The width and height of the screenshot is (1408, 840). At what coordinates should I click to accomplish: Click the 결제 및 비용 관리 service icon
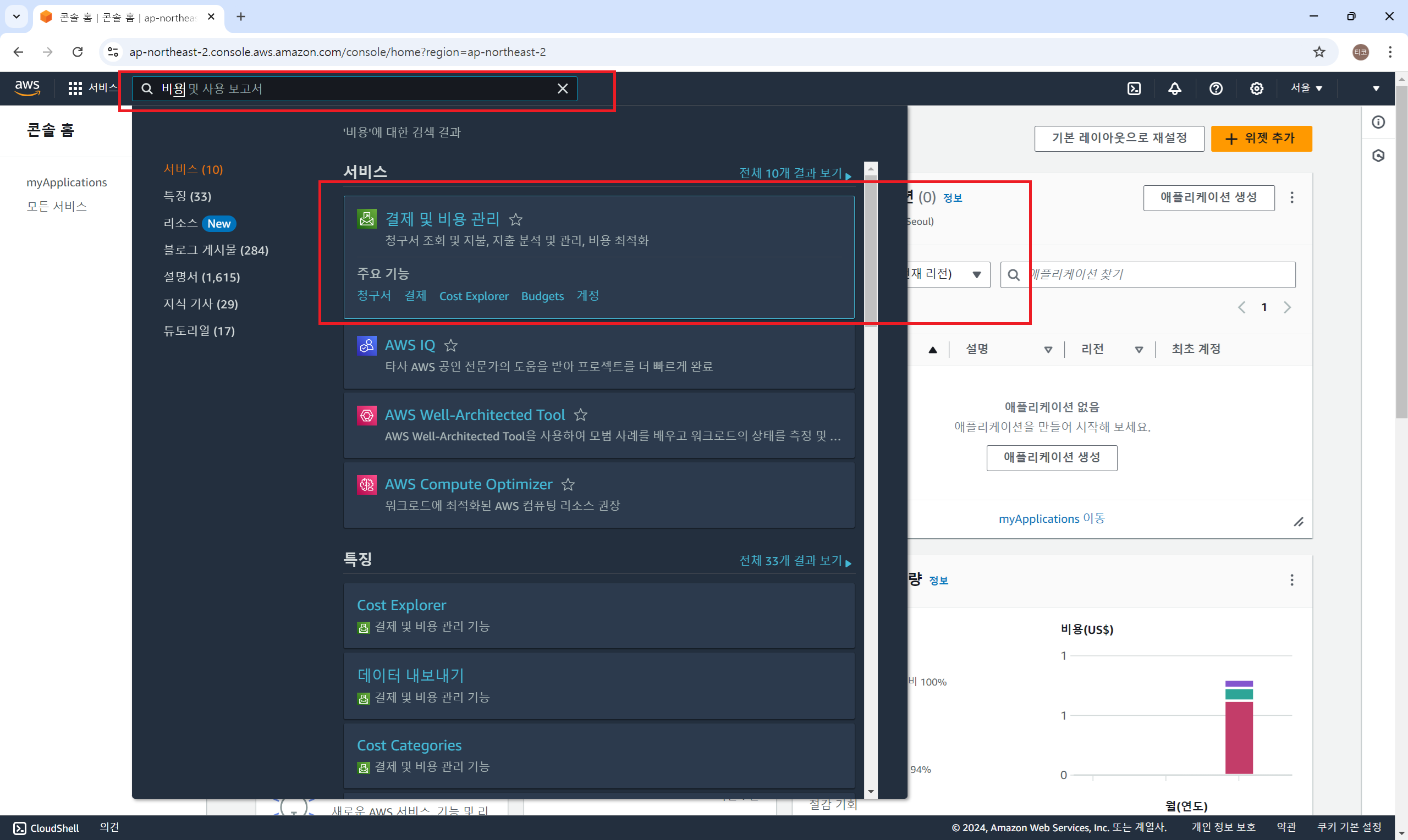pos(366,218)
